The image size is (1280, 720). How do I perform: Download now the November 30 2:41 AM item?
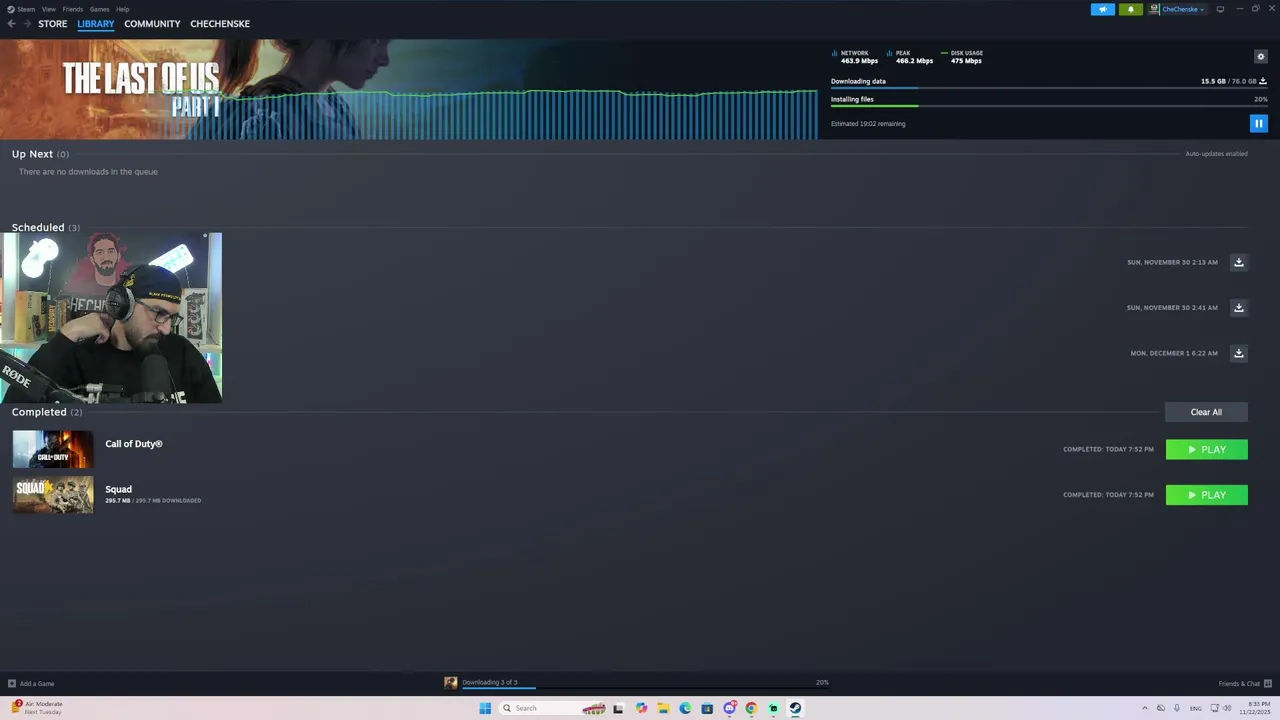(1238, 307)
